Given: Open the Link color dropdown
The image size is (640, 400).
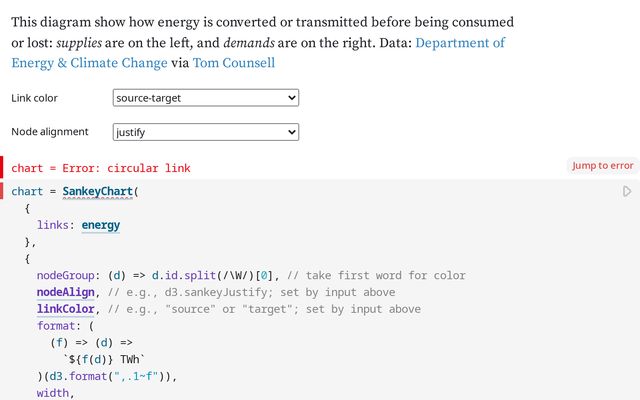Looking at the screenshot, I should (206, 97).
